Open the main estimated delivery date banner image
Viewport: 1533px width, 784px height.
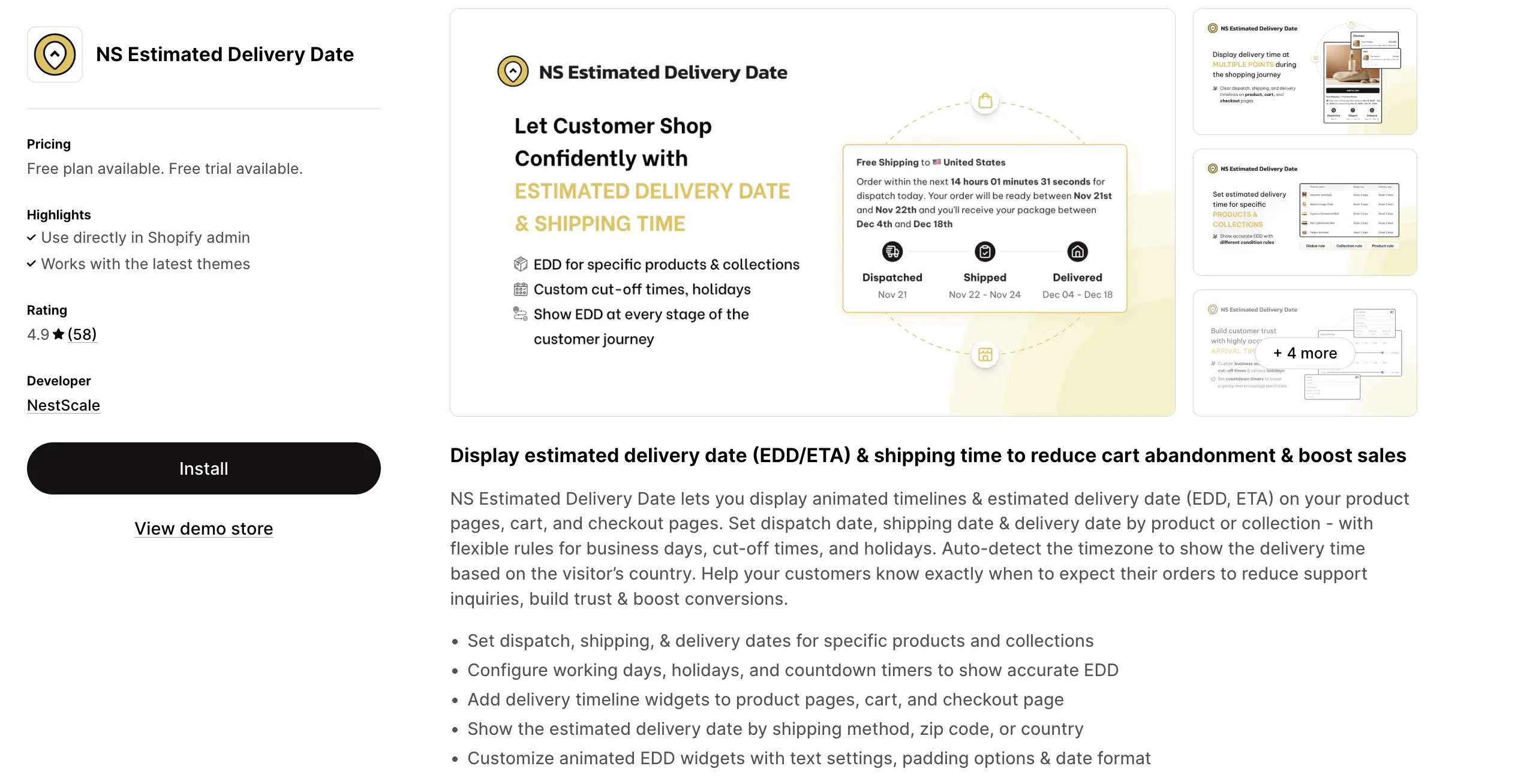point(813,212)
